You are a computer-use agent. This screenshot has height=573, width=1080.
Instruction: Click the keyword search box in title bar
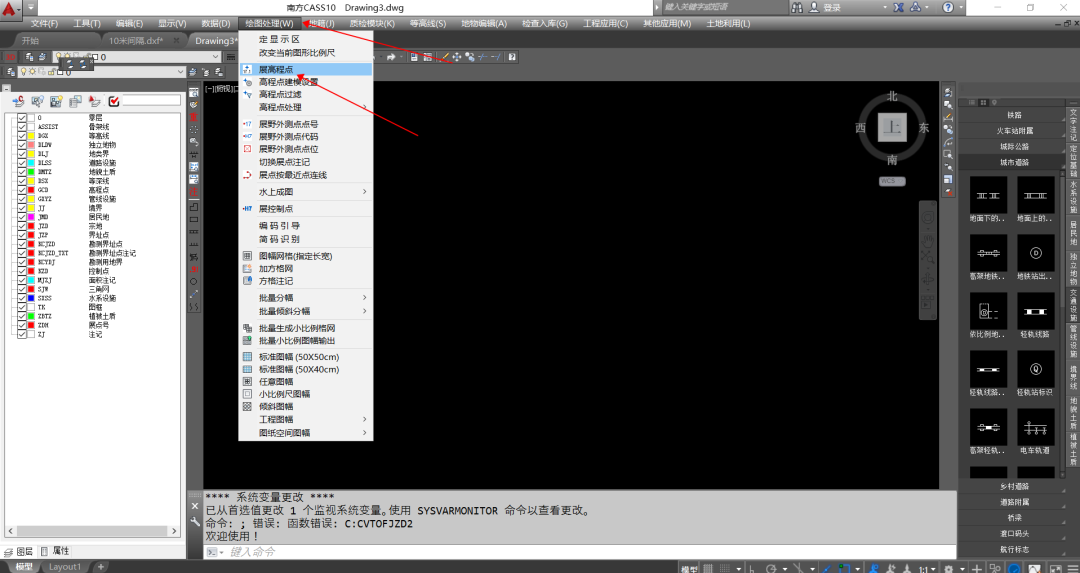723,8
